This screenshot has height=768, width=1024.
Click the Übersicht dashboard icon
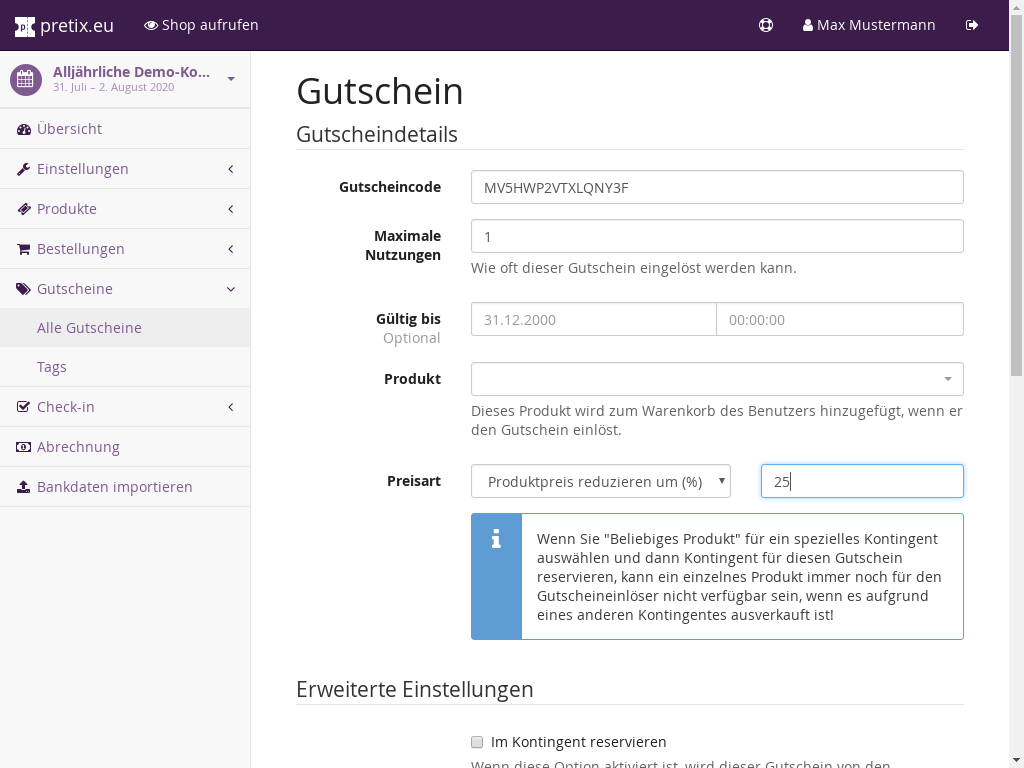24,129
